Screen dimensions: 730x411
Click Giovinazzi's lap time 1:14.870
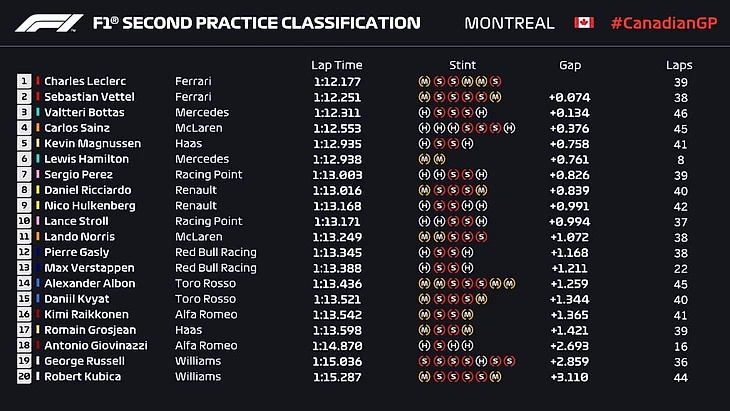(x=335, y=345)
